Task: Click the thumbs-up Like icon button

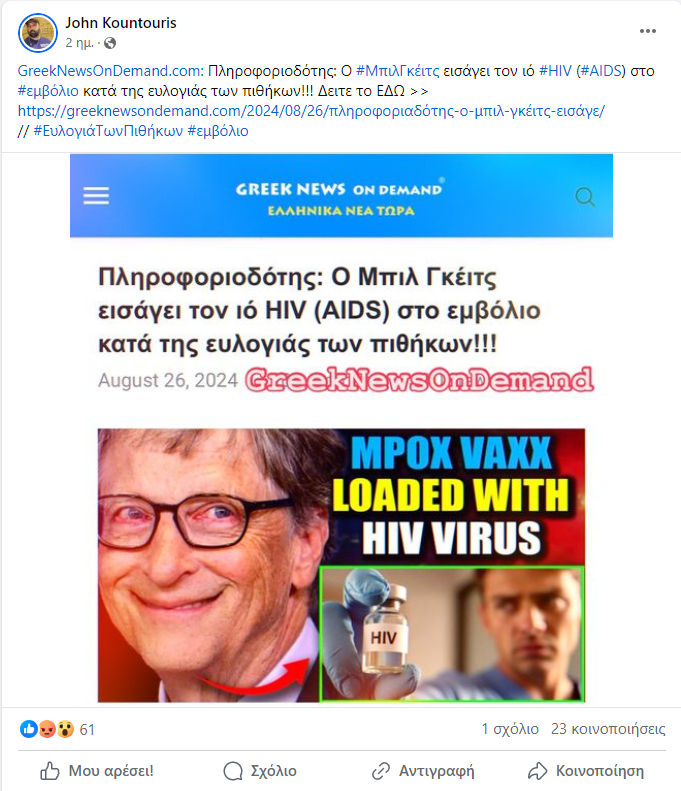Action: [49, 771]
